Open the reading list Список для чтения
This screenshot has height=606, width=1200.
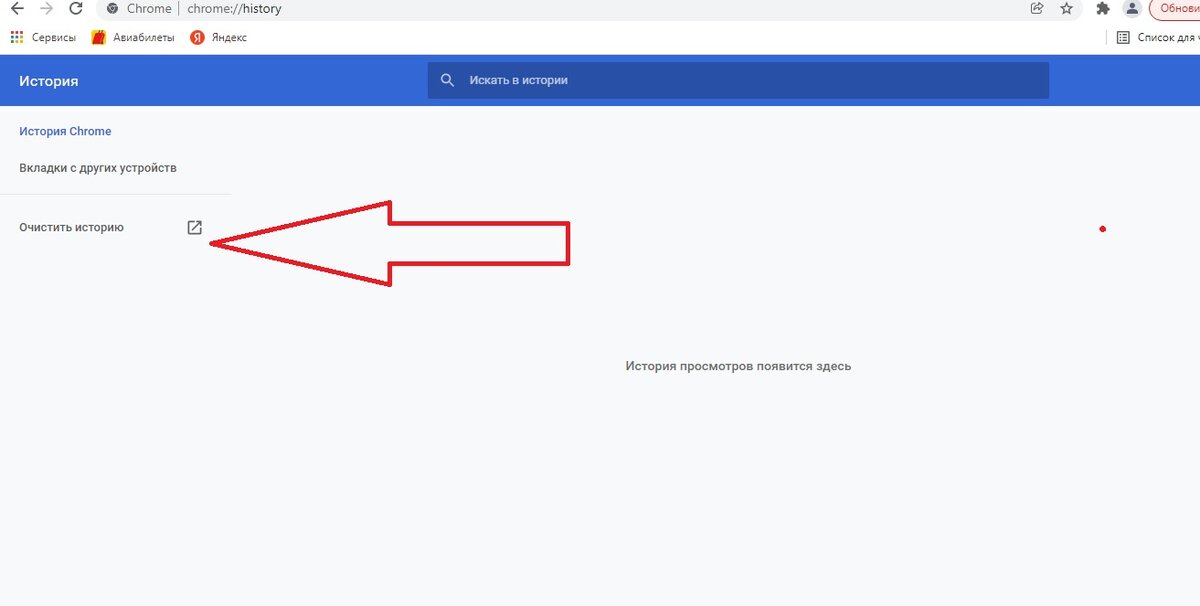1158,37
